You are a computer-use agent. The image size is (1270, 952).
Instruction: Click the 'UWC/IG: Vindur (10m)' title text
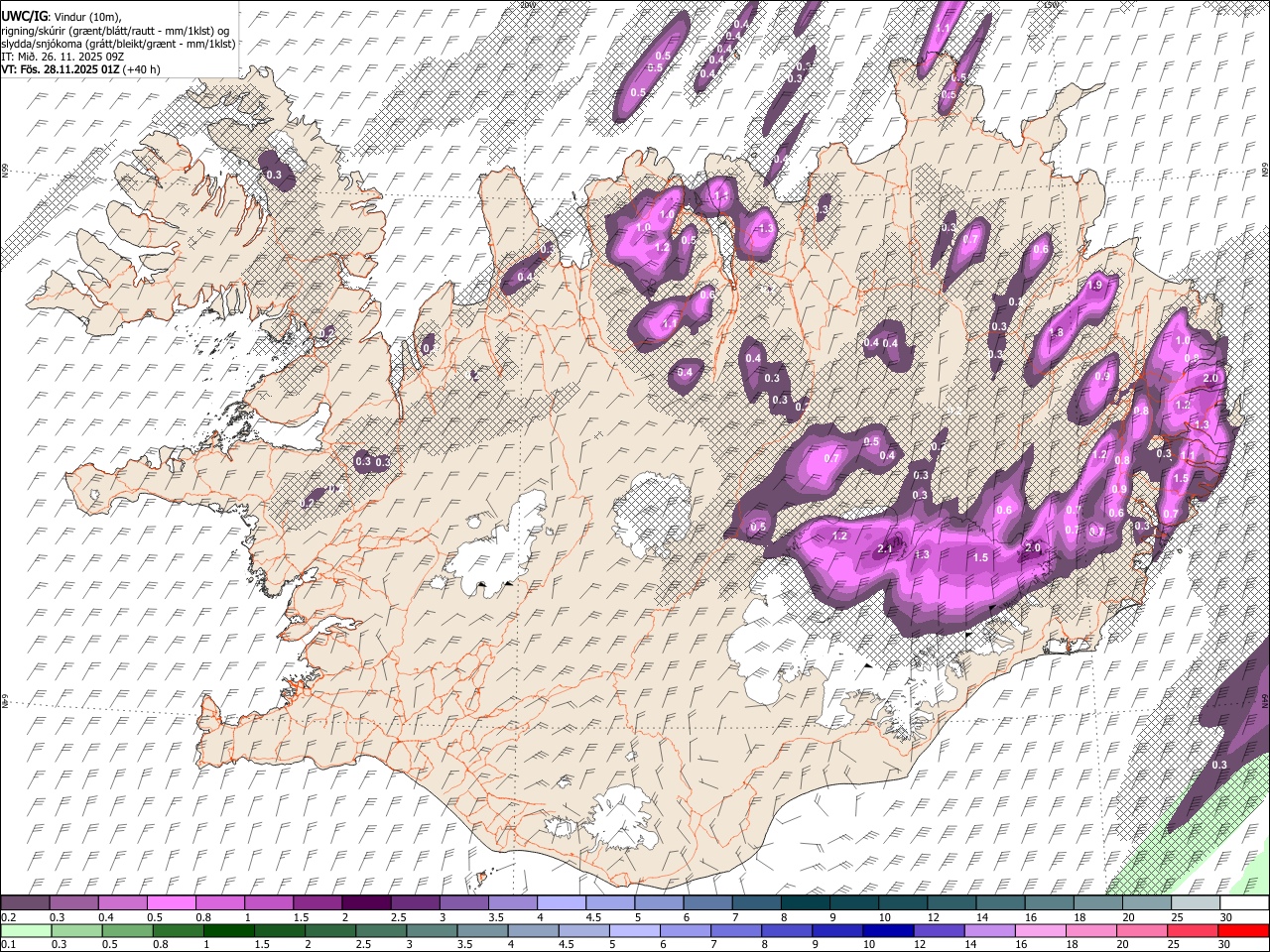click(x=61, y=17)
